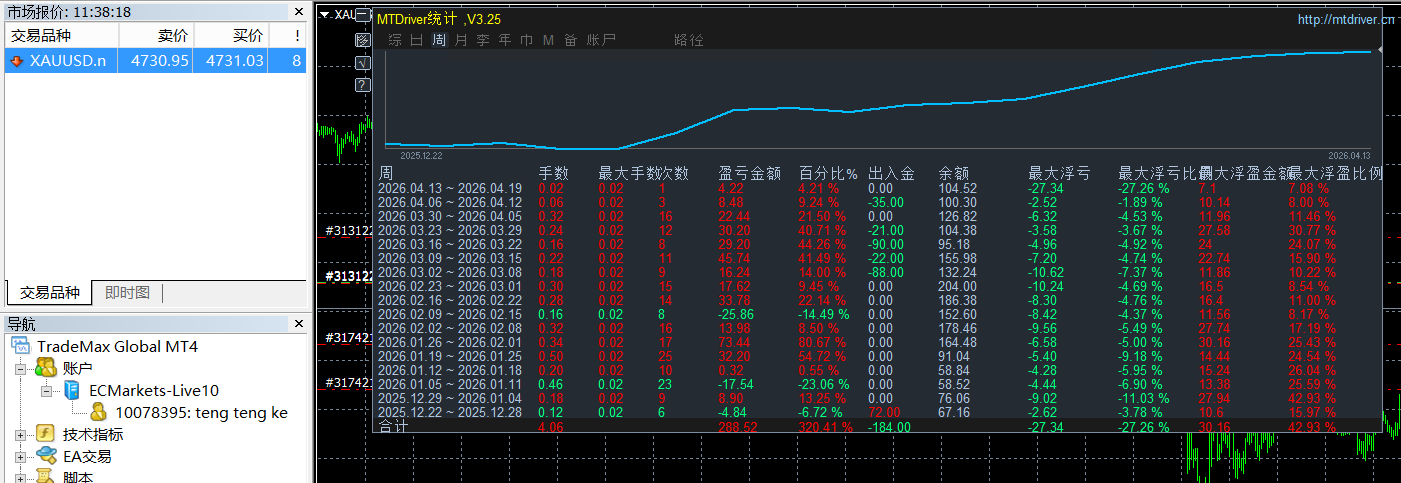Collapse the ECMarkets-Live10 tree node

click(x=46, y=391)
